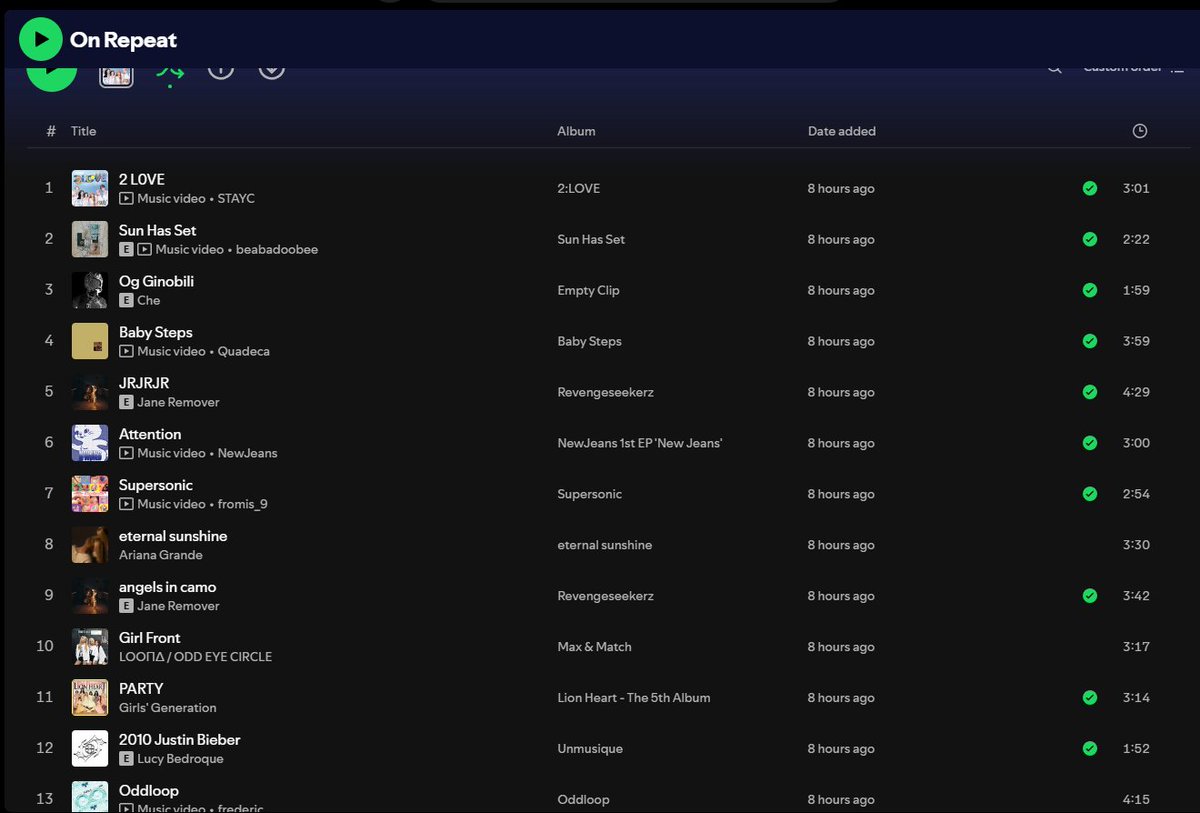Open artist fromis_9 link
1200x813 pixels.
click(x=243, y=505)
